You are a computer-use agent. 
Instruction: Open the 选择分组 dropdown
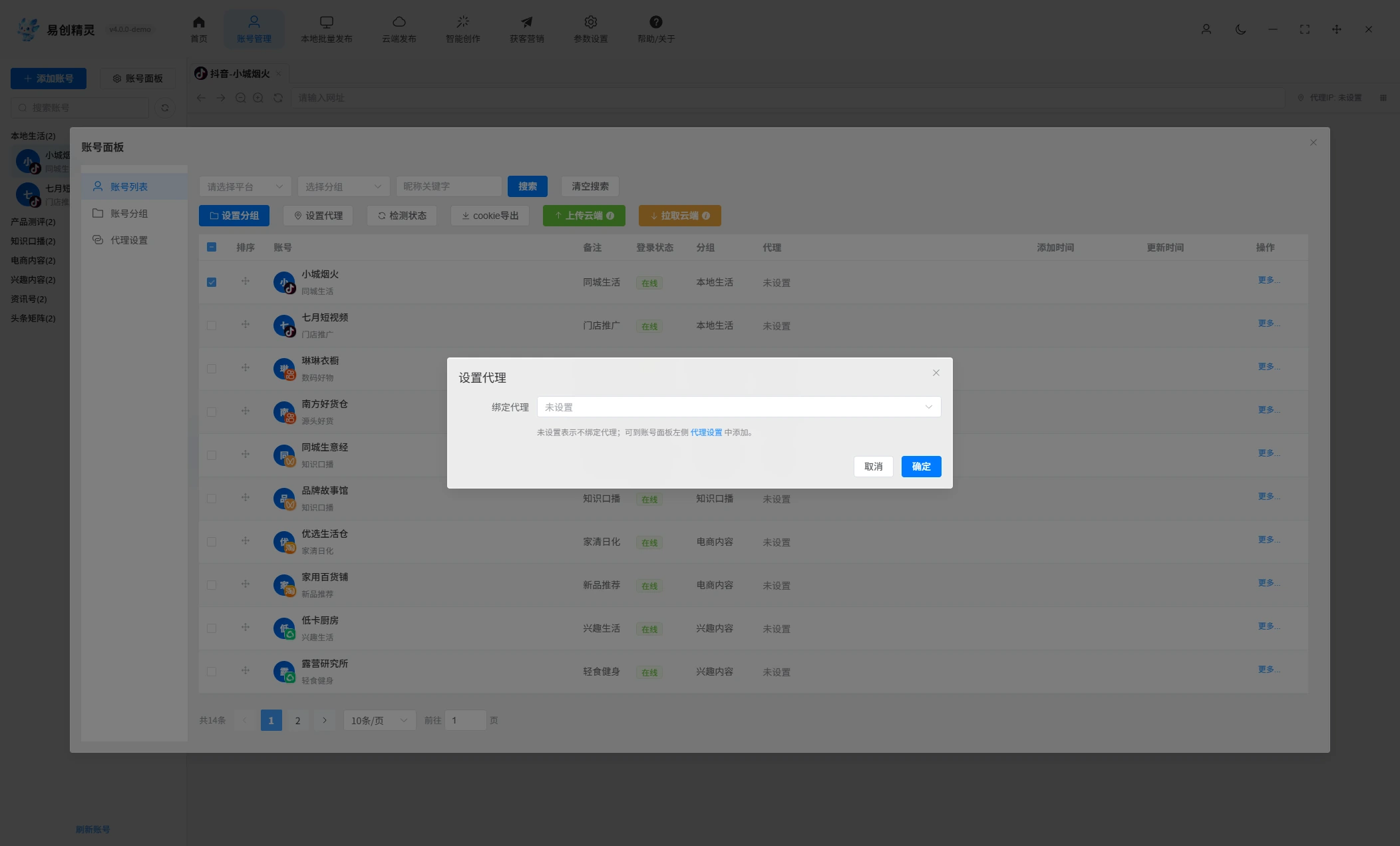pos(343,186)
